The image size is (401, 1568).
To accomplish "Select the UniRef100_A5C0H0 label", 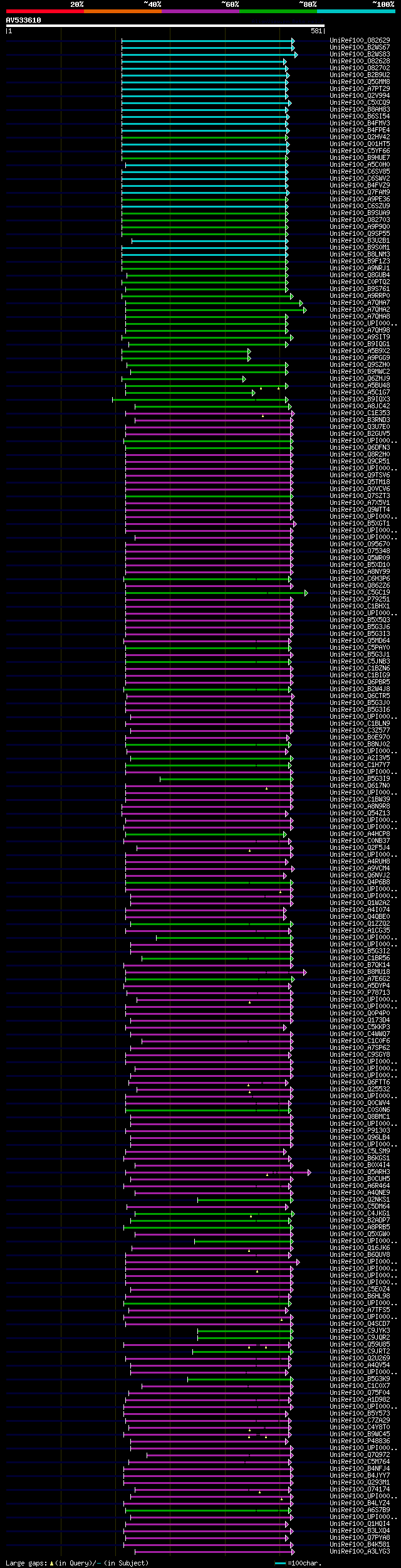I will tap(360, 165).
